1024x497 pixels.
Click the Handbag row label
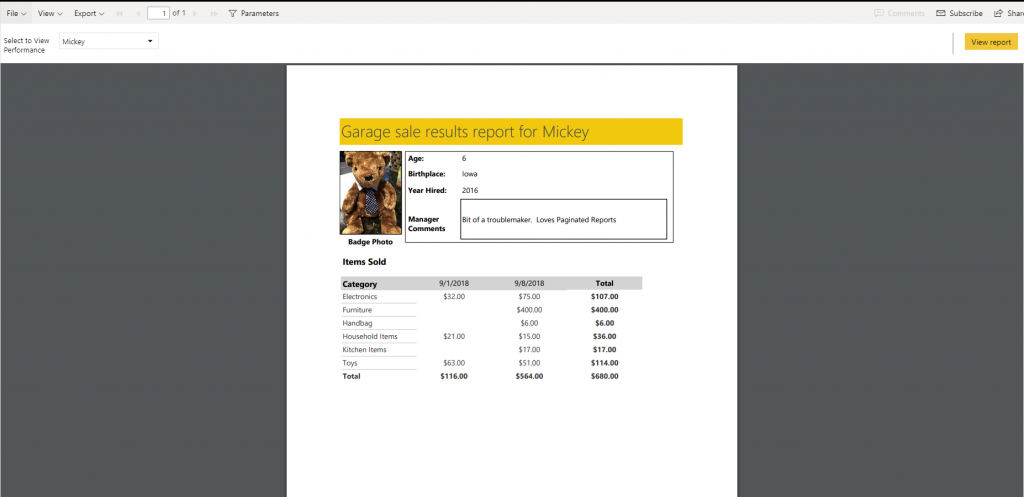coord(356,323)
